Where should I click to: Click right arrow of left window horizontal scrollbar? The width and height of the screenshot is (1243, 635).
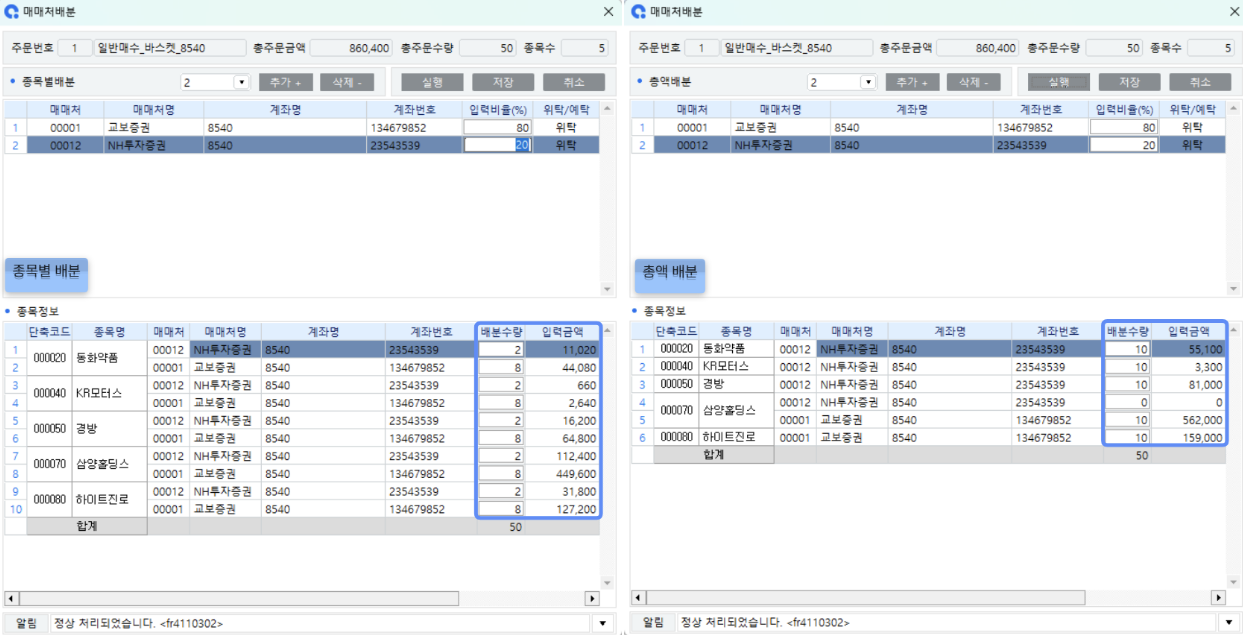point(591,598)
